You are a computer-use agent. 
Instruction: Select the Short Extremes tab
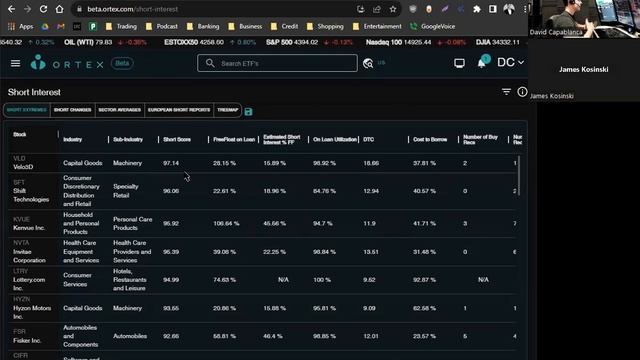[27, 110]
